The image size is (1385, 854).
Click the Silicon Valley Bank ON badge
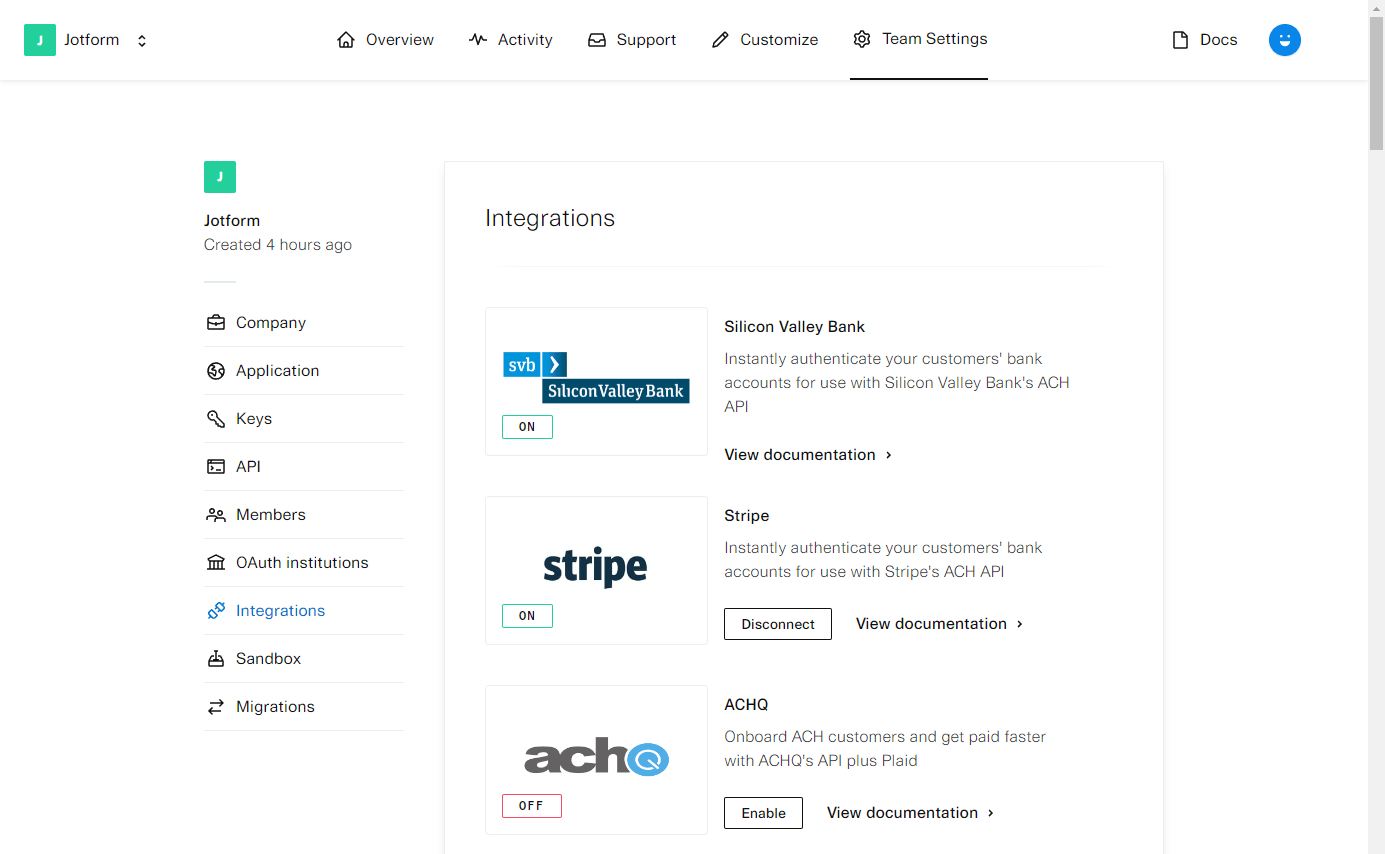coord(527,427)
